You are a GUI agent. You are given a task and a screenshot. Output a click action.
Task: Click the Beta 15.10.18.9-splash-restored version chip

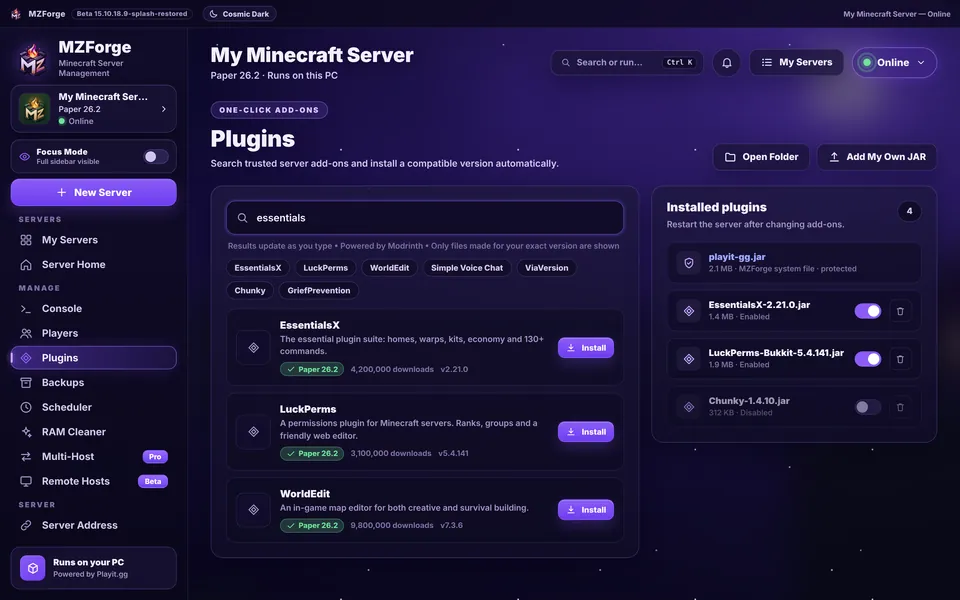(132, 13)
